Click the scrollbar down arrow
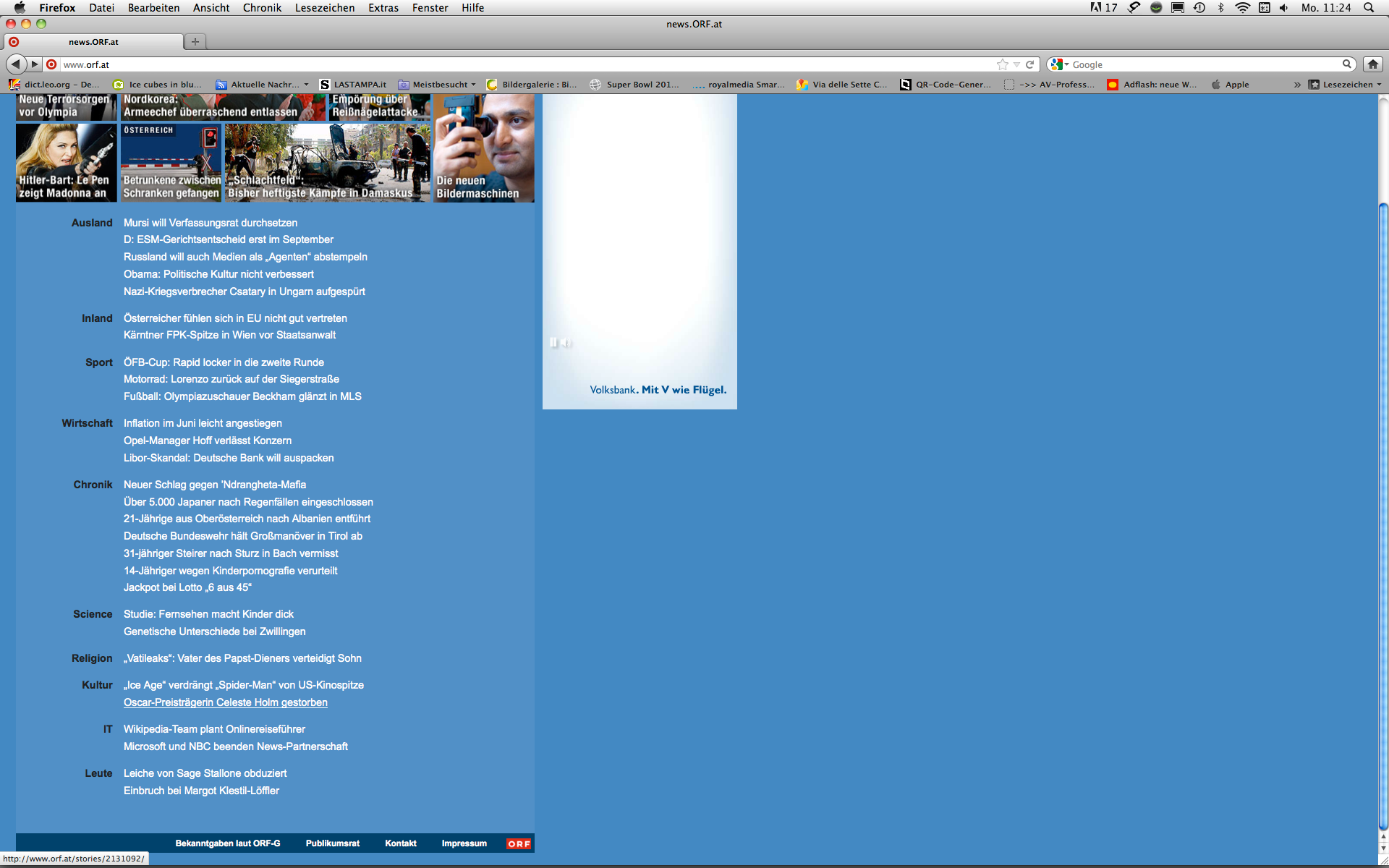This screenshot has height=868, width=1389. click(1383, 848)
